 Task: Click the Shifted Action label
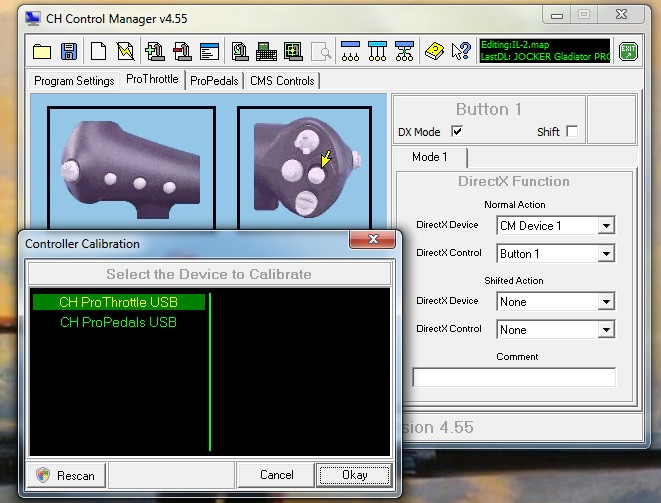click(514, 280)
